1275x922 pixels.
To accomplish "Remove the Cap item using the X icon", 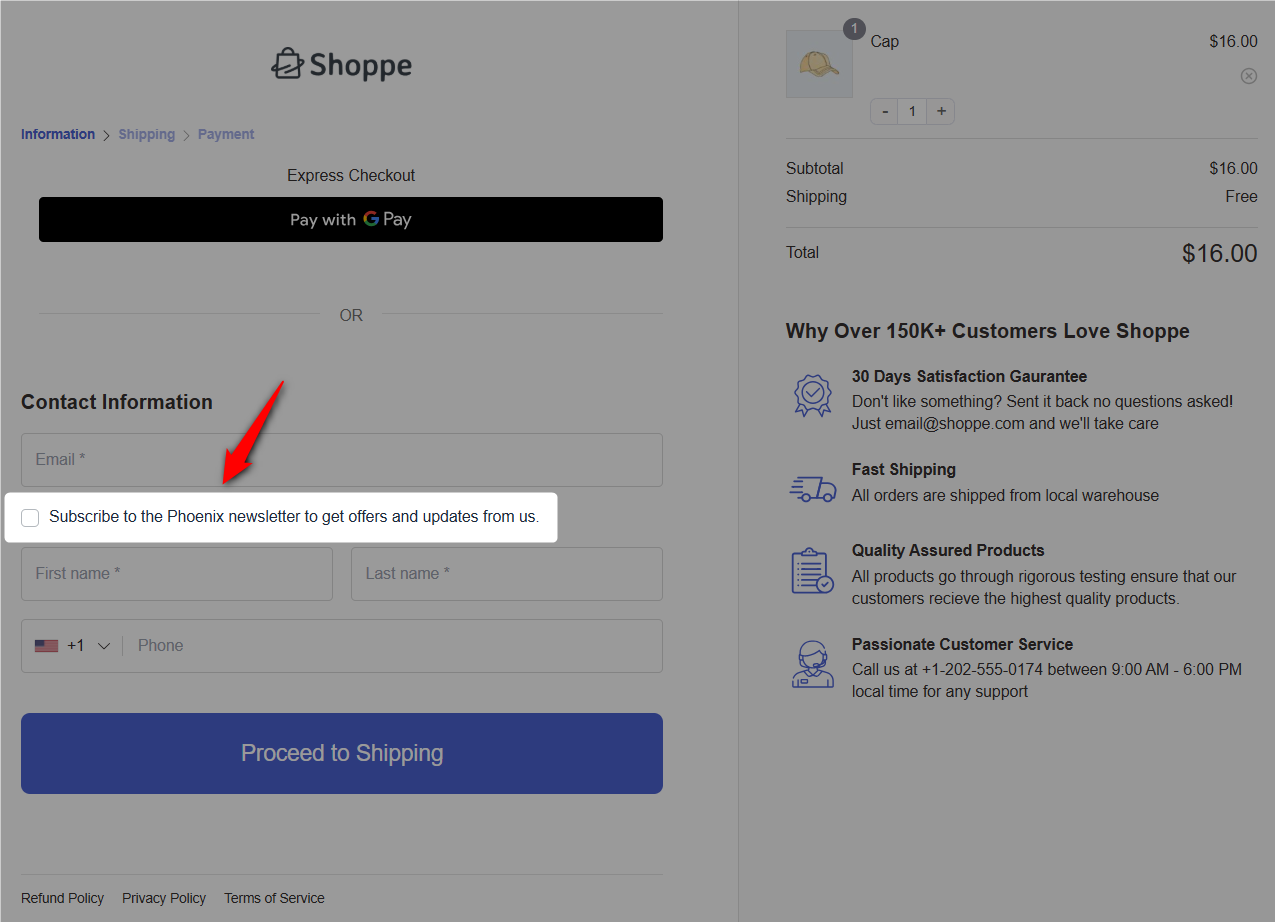I will [x=1248, y=75].
